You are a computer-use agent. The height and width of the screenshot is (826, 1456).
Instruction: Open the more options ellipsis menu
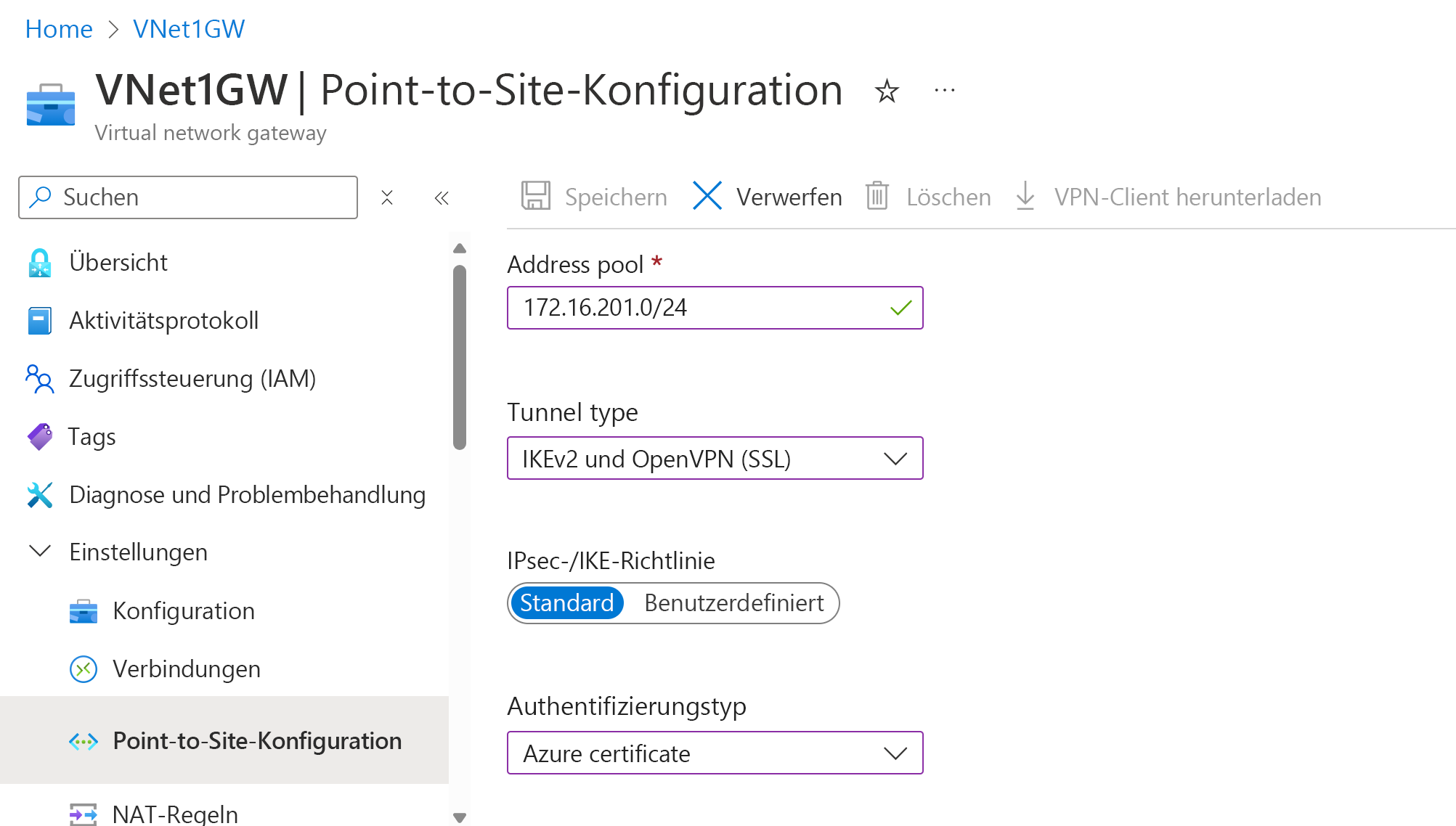point(945,91)
